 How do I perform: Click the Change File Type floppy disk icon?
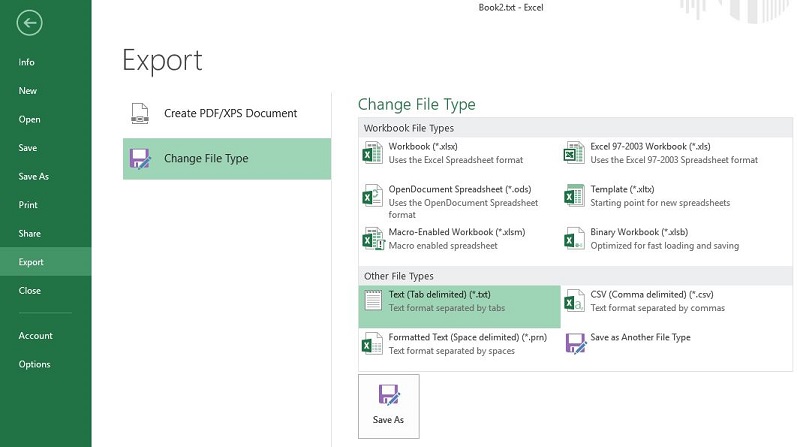[x=140, y=159]
